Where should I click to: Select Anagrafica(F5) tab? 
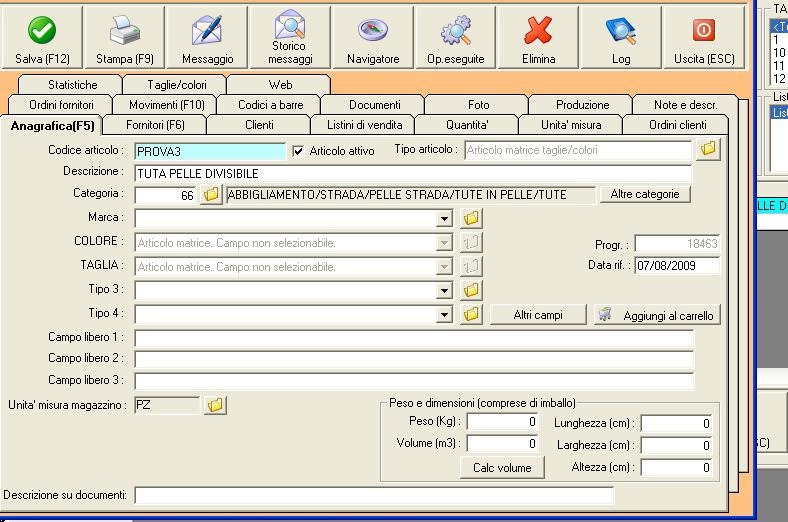click(52, 126)
